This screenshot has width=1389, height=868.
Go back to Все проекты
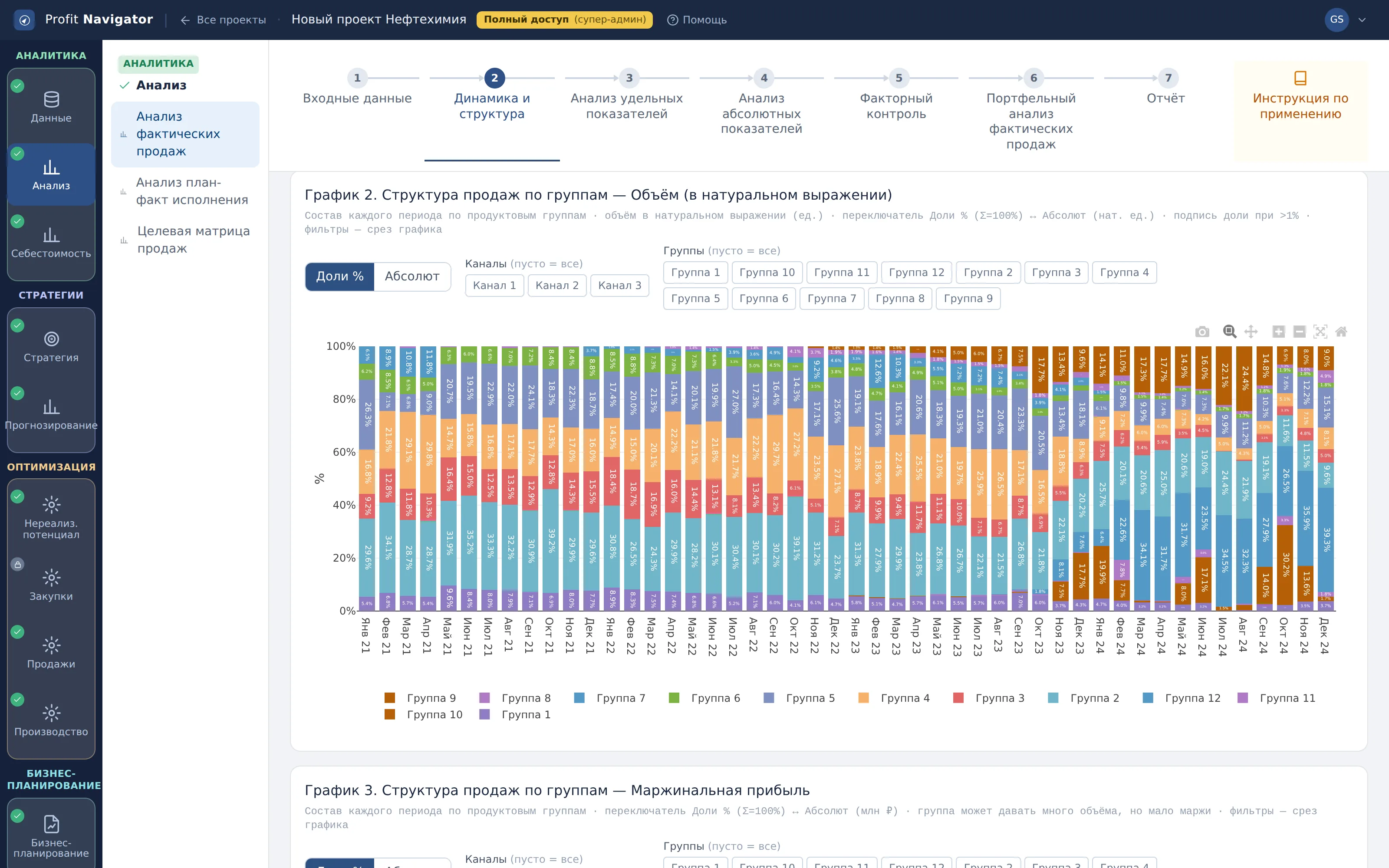pyautogui.click(x=223, y=20)
